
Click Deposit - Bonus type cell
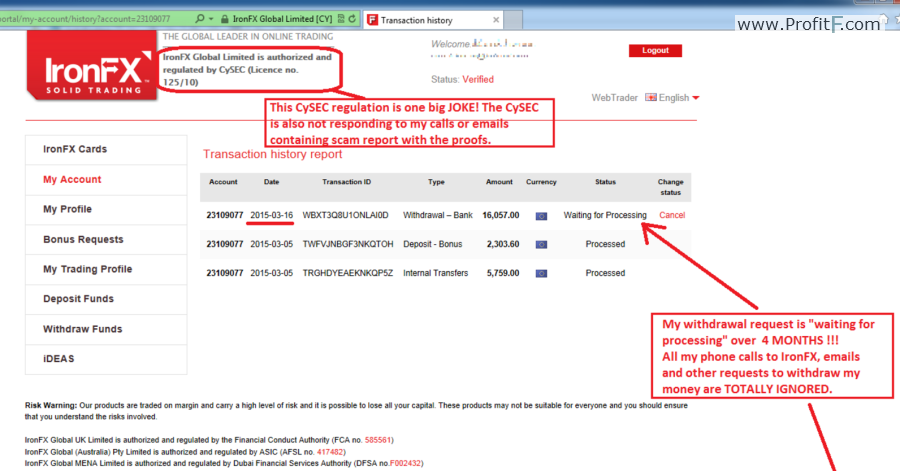pyautogui.click(x=432, y=244)
